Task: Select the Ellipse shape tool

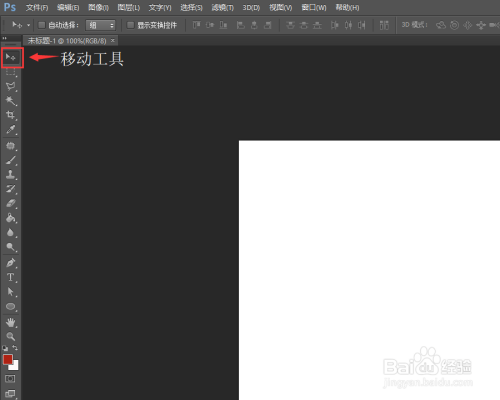Action: (x=11, y=306)
